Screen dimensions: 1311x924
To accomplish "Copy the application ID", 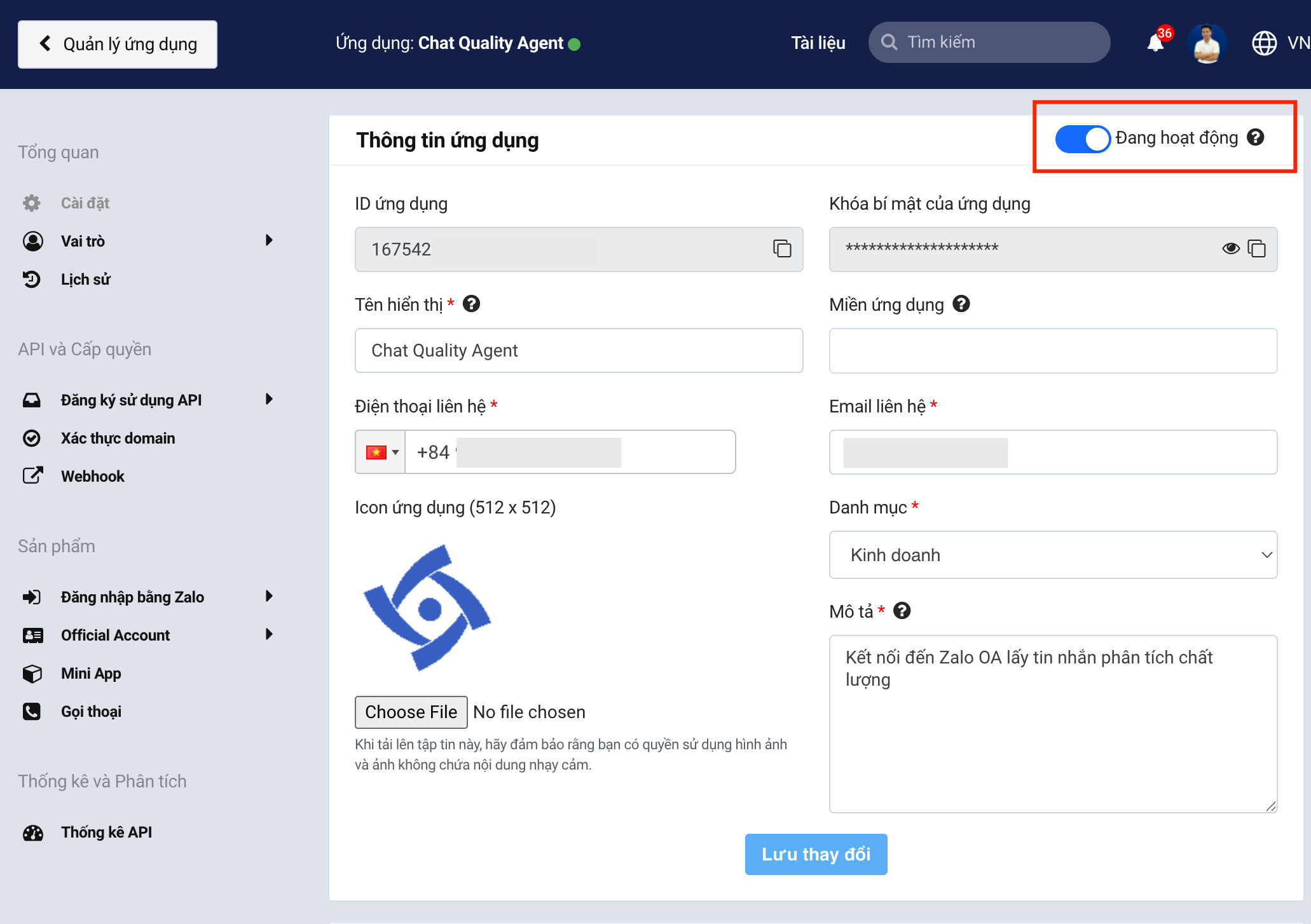I will pos(781,249).
